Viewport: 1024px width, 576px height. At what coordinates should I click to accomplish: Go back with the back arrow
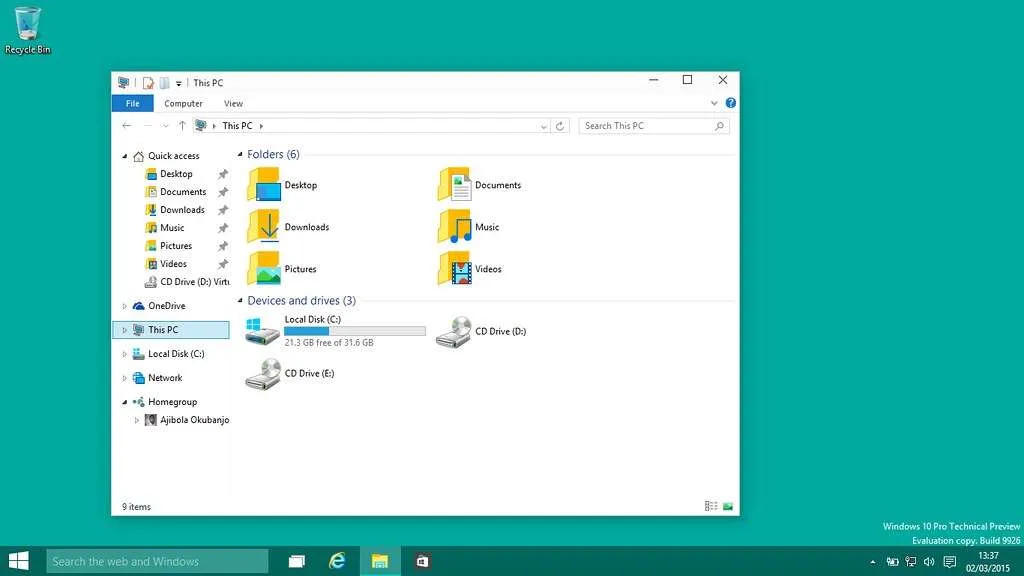tap(127, 125)
